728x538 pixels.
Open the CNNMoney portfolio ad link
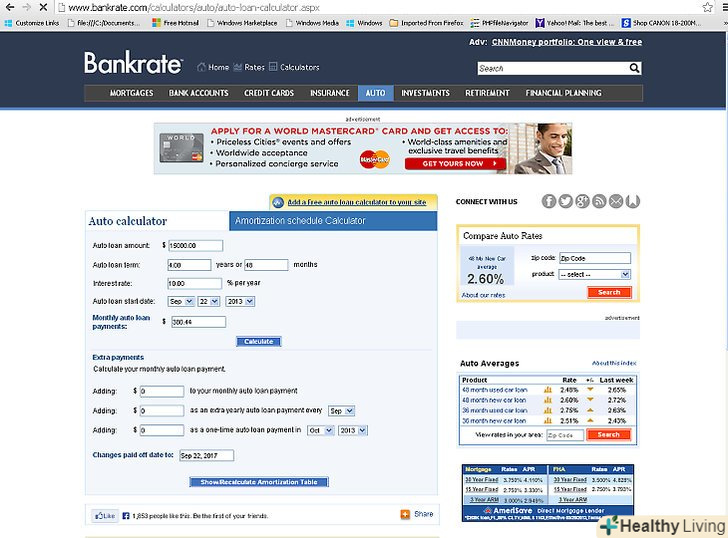(x=566, y=42)
